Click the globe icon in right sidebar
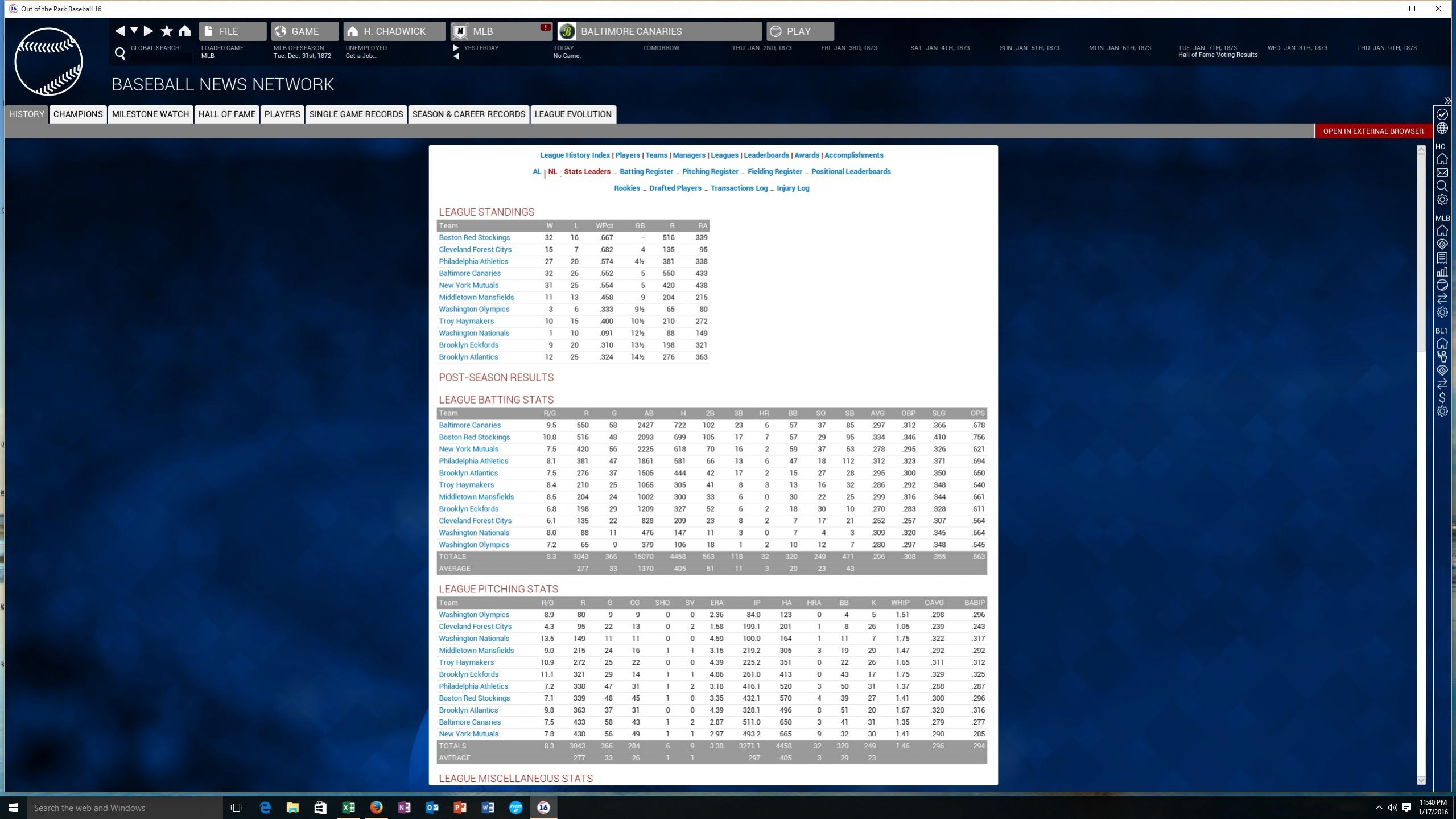The height and width of the screenshot is (819, 1456). 1442,129
